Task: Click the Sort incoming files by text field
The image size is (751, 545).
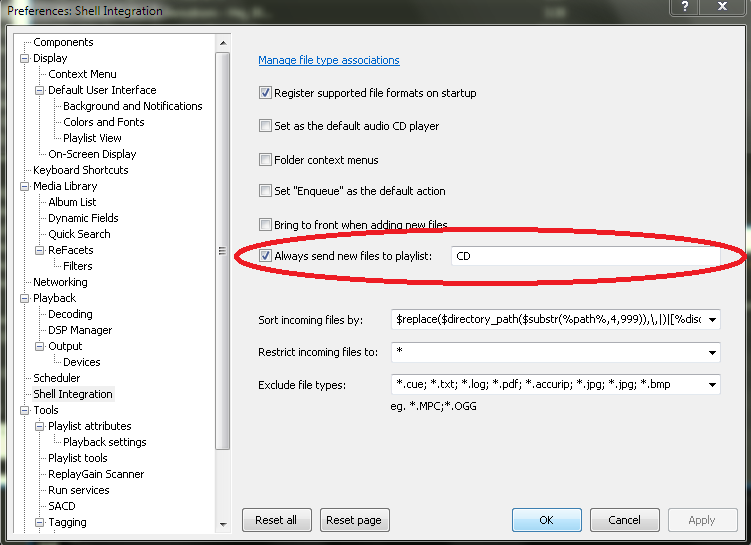Action: (548, 319)
